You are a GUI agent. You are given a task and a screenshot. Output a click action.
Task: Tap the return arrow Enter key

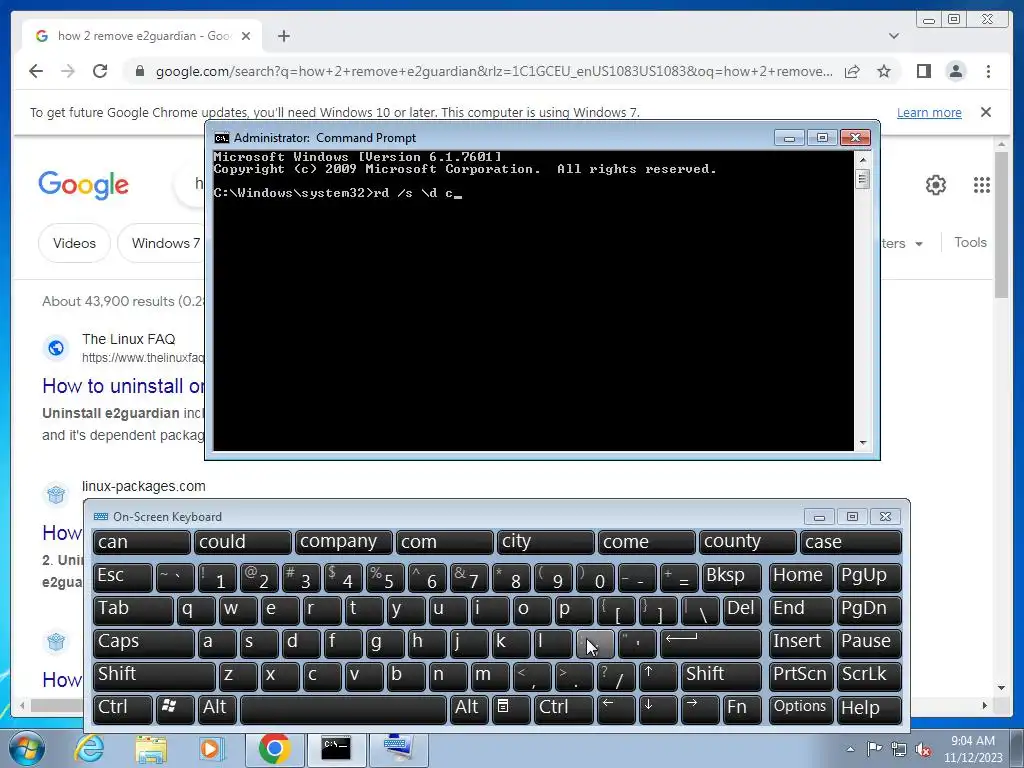[711, 643]
